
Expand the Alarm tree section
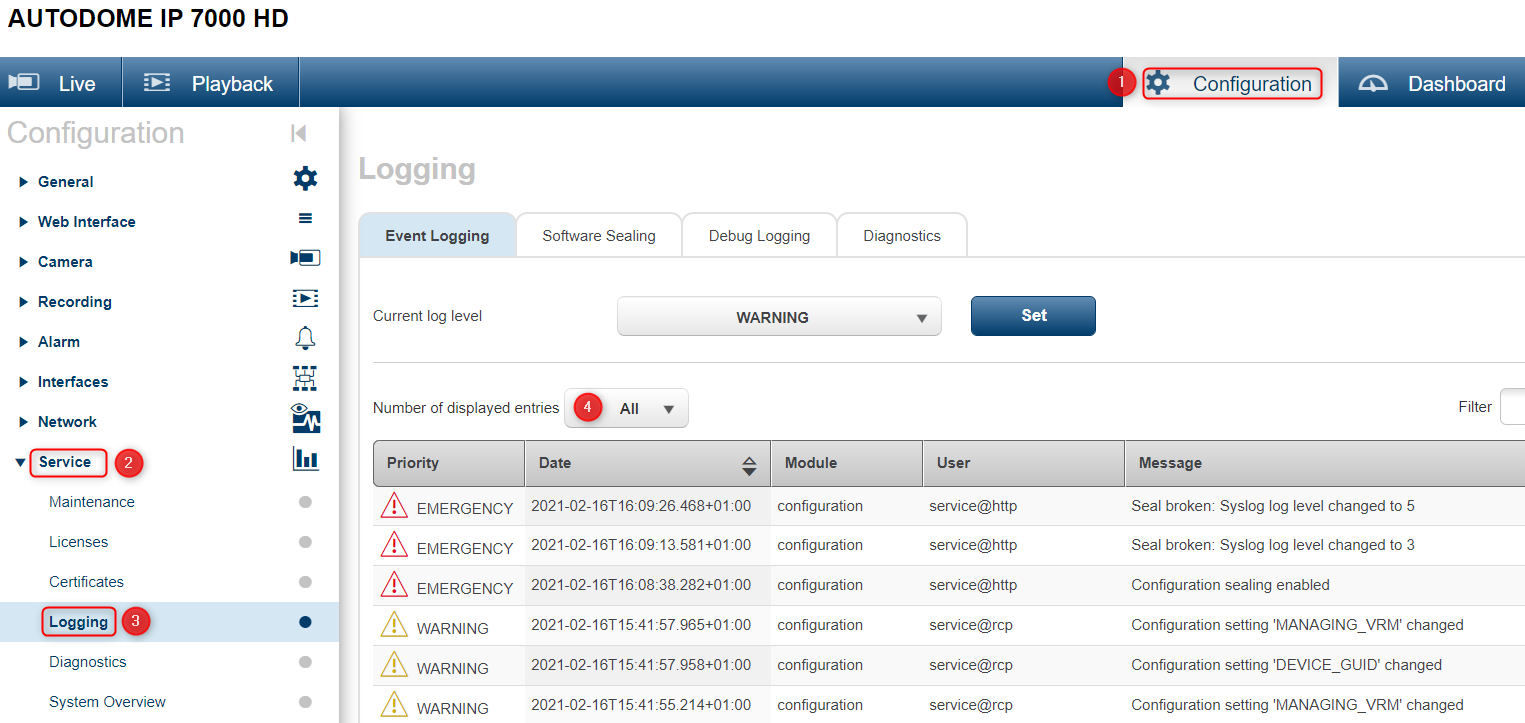(23, 342)
